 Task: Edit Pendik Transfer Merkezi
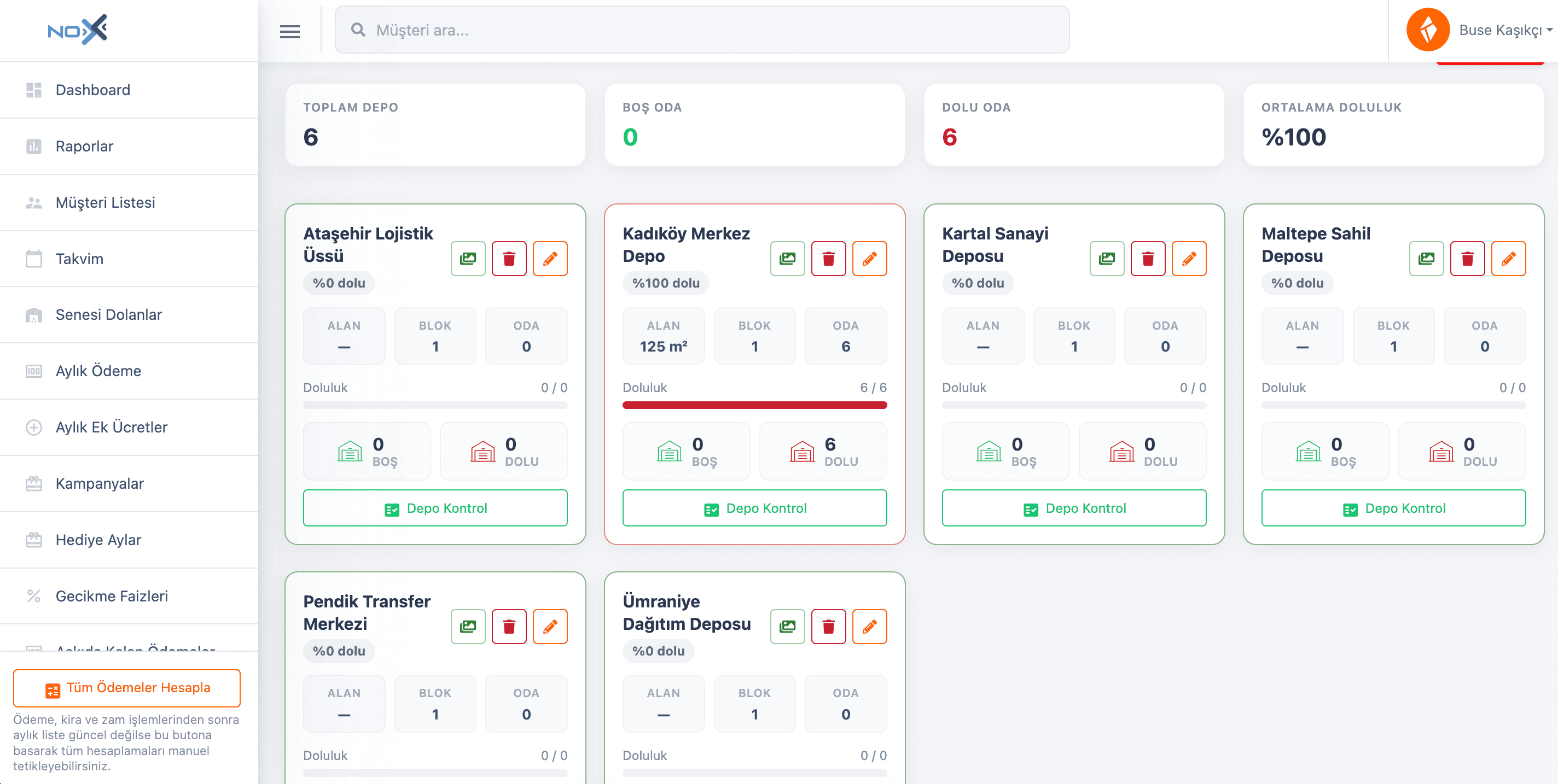tap(550, 626)
